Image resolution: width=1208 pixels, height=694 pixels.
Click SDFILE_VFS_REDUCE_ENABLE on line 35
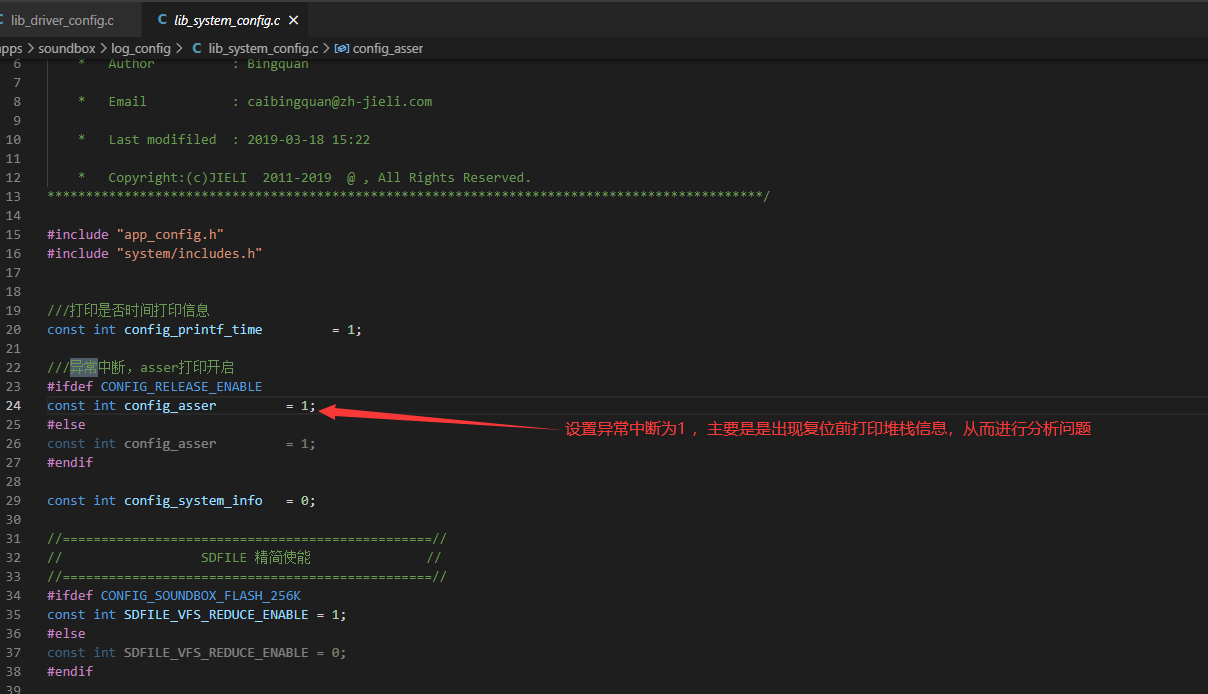tap(216, 614)
